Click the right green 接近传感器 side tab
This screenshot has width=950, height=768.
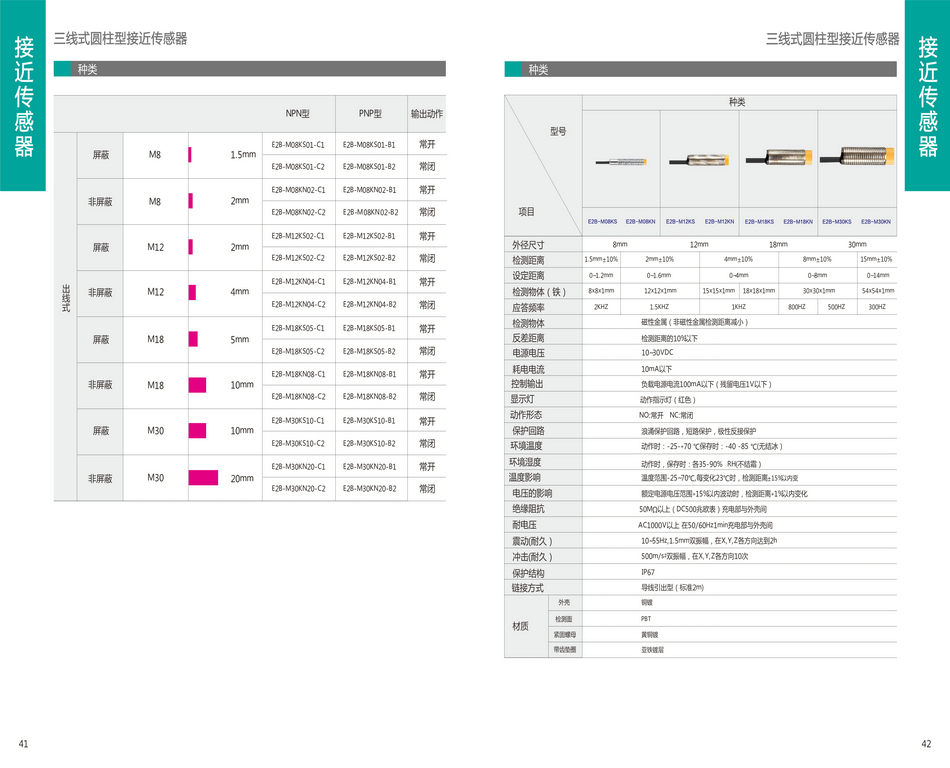coord(927,95)
